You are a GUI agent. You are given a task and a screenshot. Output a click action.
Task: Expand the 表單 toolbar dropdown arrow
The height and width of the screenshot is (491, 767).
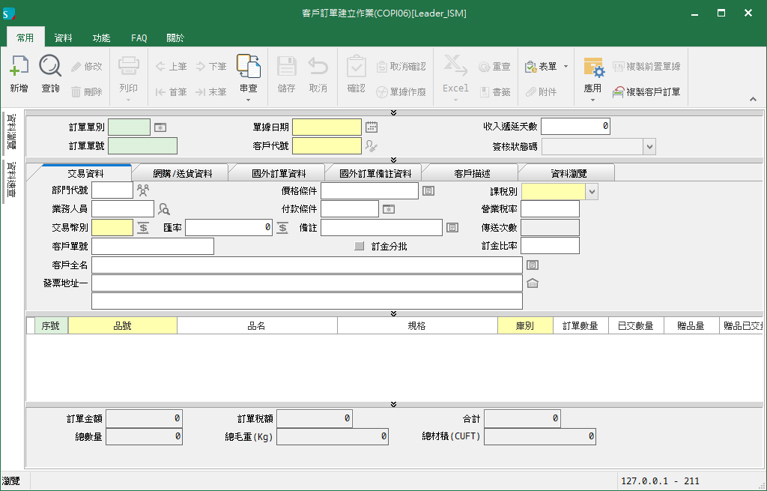(566, 67)
